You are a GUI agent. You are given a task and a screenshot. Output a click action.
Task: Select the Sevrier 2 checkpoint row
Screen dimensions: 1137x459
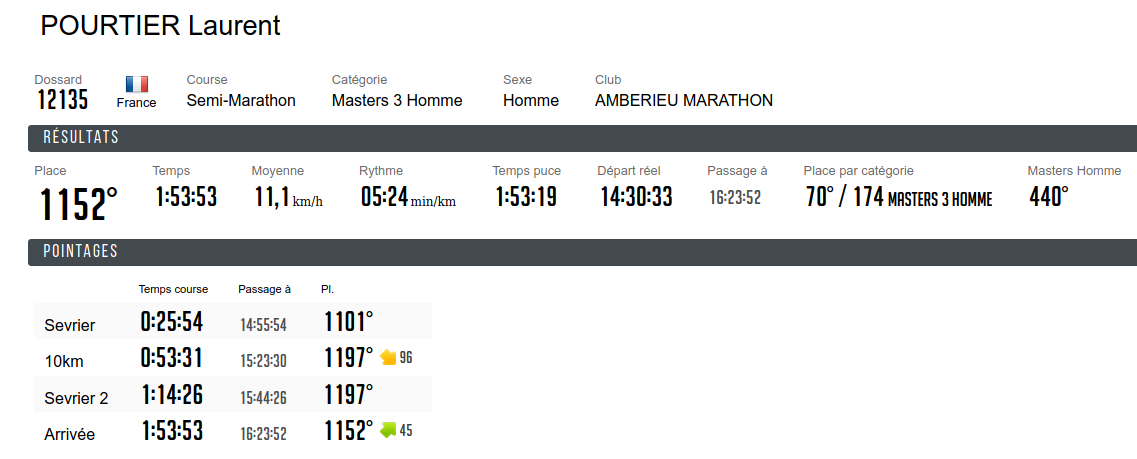[x=233, y=394]
